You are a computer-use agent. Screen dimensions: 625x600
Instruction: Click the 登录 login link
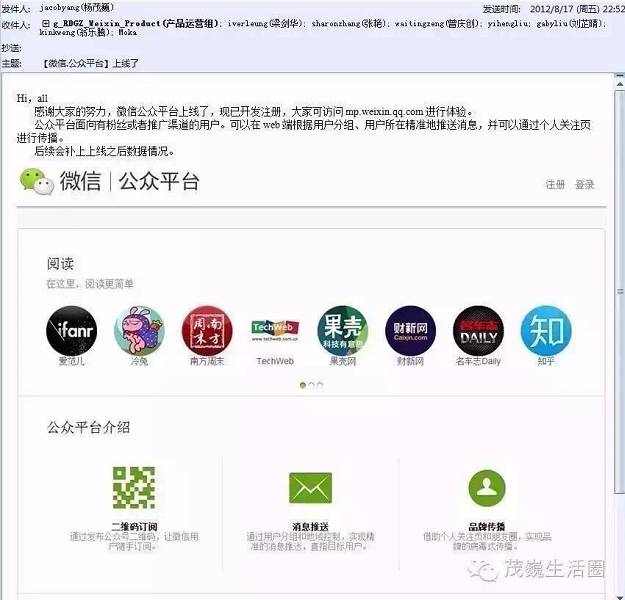click(x=584, y=185)
